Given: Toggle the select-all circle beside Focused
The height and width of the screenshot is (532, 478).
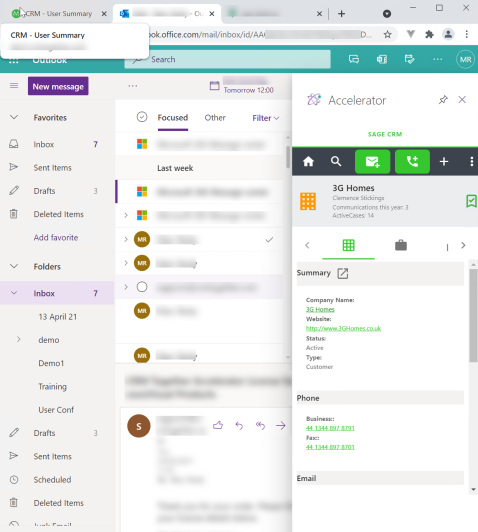Looking at the screenshot, I should 142,117.
